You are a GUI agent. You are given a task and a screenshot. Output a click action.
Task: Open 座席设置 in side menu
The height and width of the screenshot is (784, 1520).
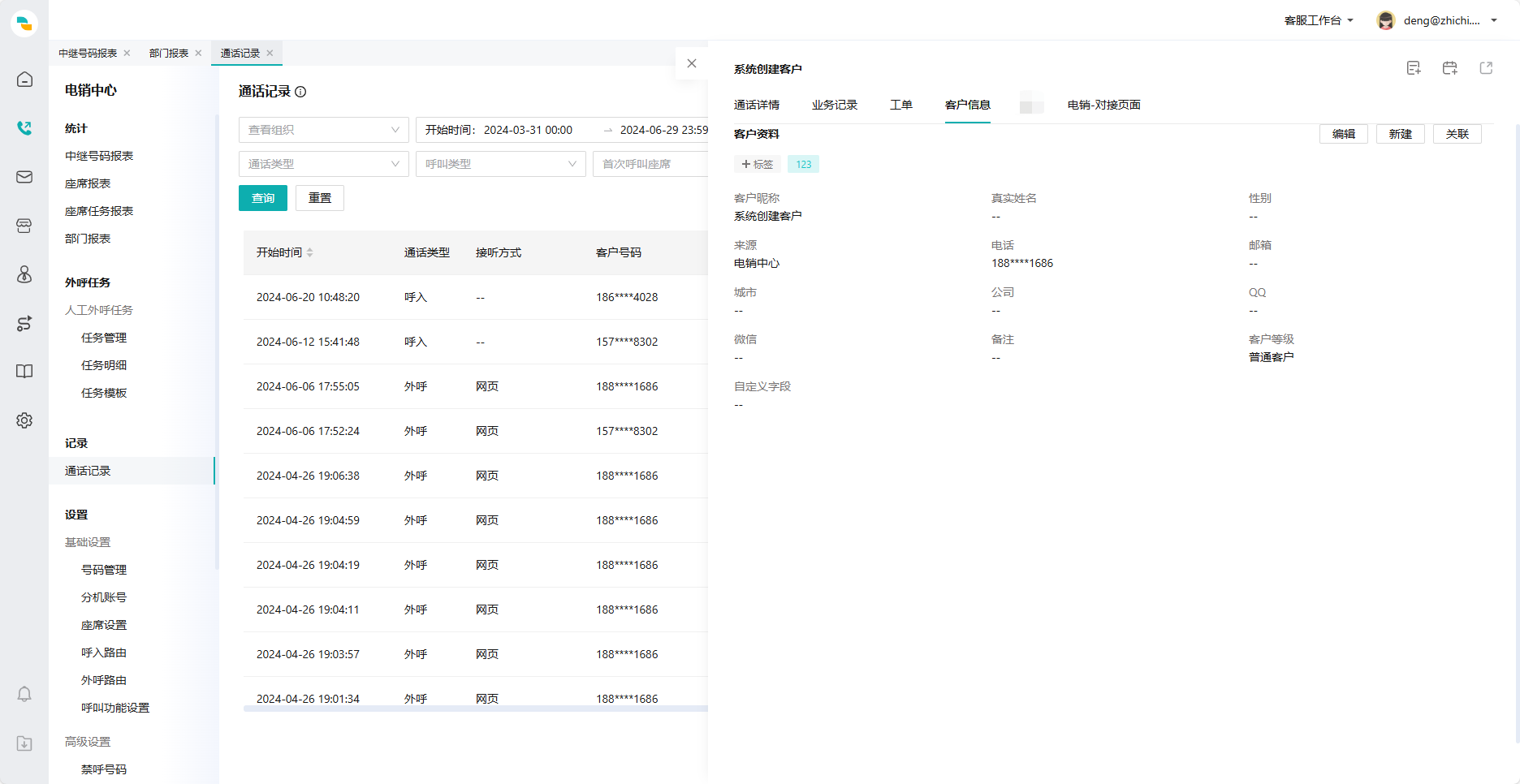[104, 625]
